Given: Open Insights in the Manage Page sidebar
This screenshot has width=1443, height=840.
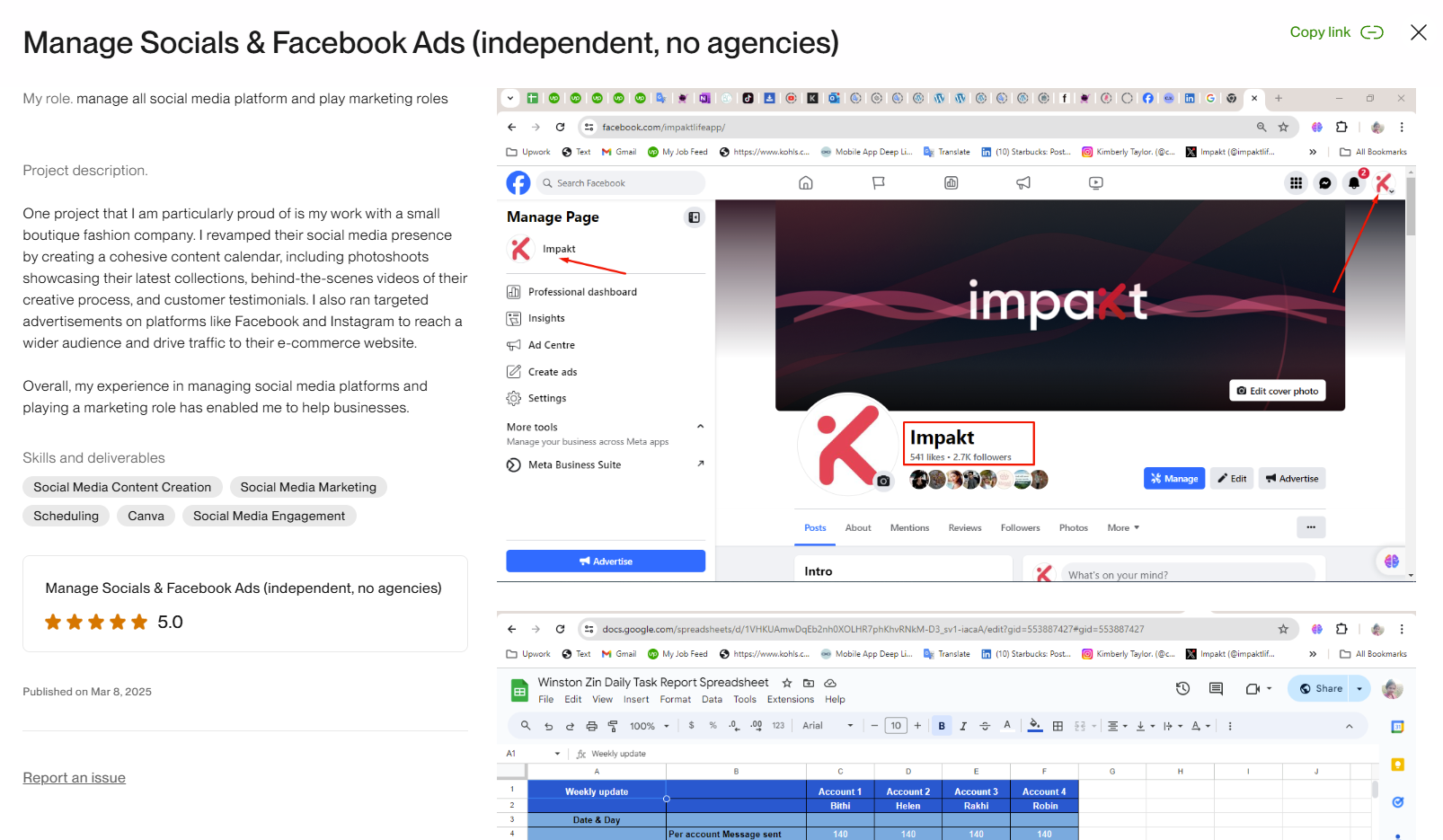Looking at the screenshot, I should [536, 318].
